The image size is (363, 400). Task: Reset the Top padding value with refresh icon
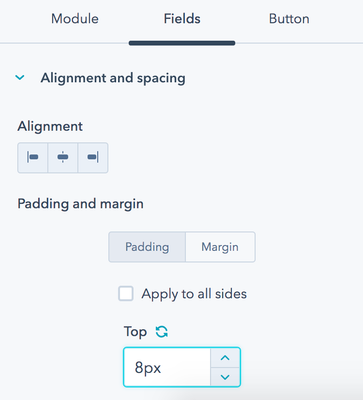click(162, 332)
